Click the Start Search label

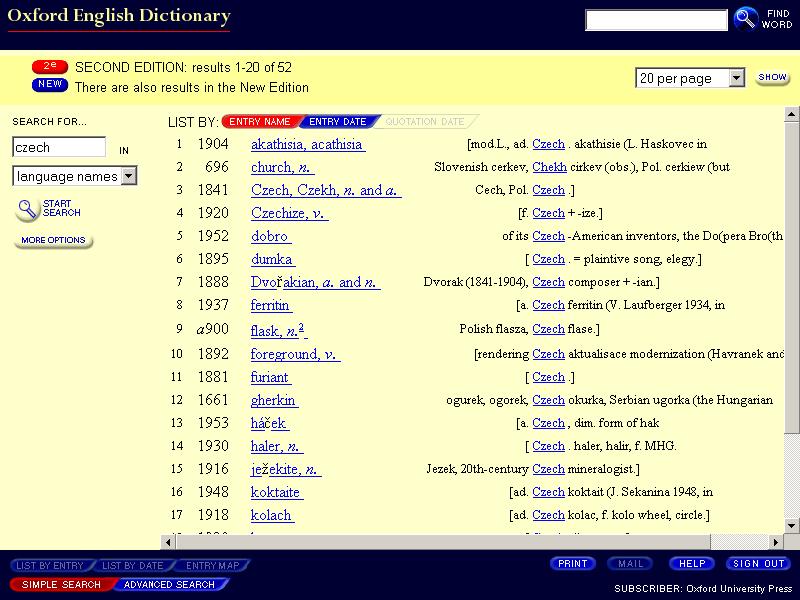[x=62, y=208]
